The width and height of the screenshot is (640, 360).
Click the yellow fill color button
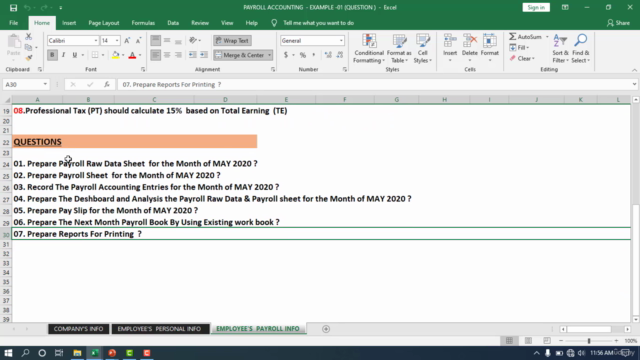[116, 55]
